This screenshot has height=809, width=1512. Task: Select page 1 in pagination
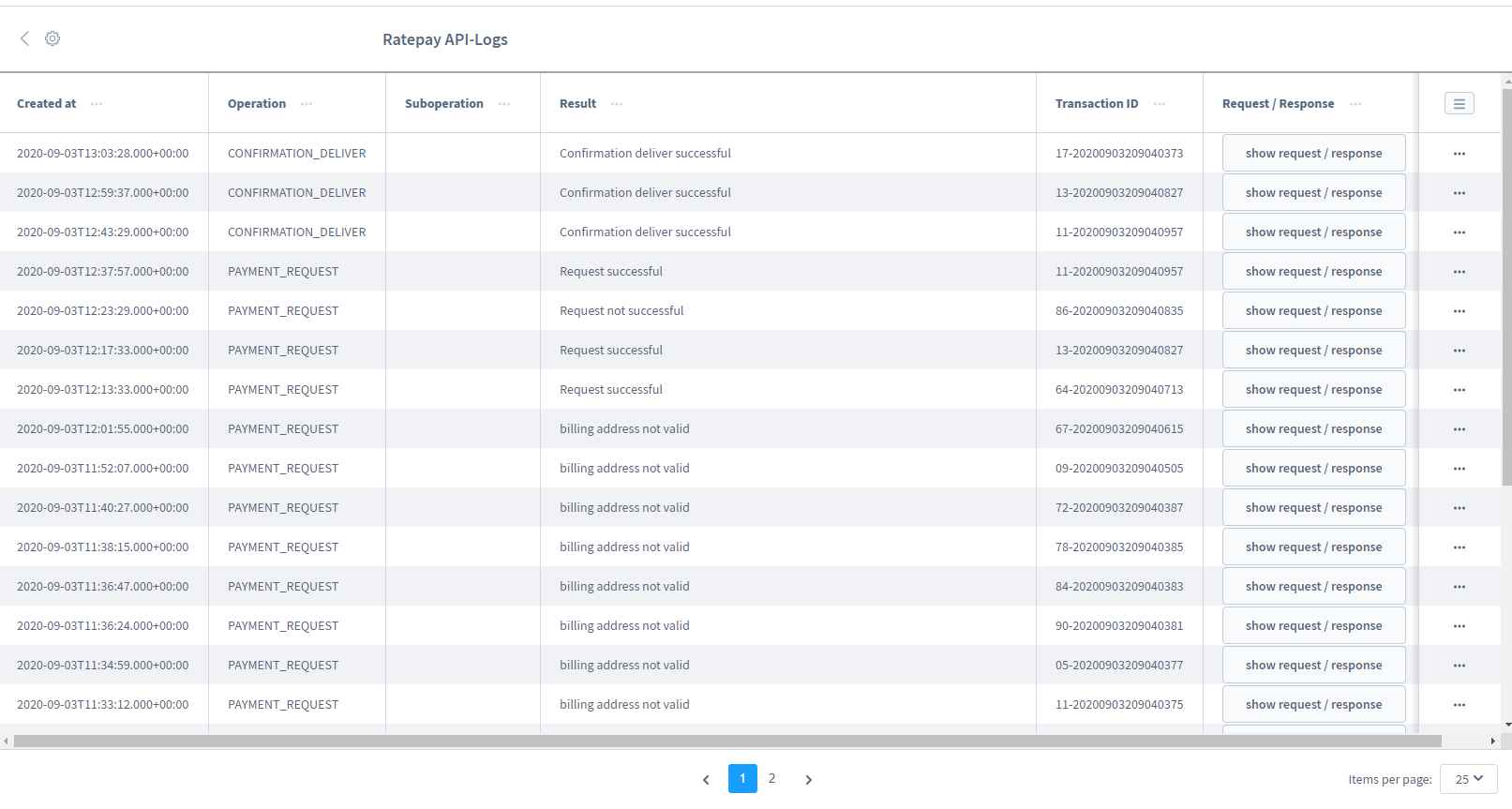tap(742, 778)
